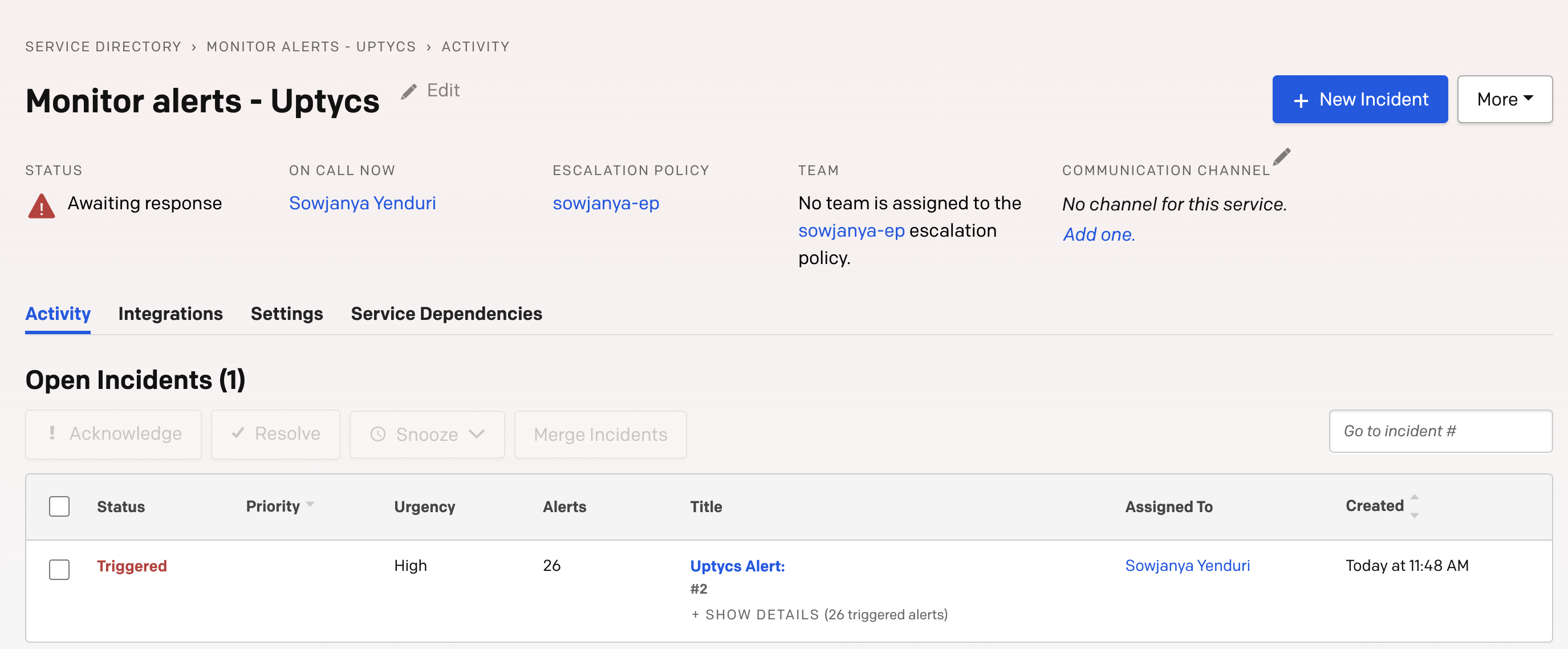Click Add one for communication channel

pos(1098,234)
